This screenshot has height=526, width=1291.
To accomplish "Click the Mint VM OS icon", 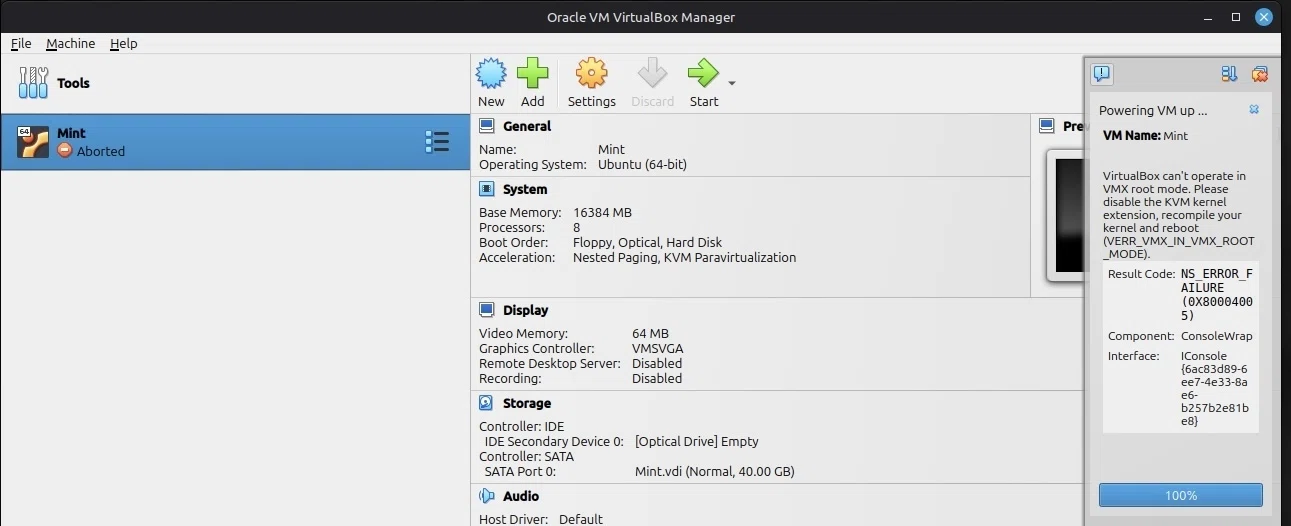I will click(33, 142).
